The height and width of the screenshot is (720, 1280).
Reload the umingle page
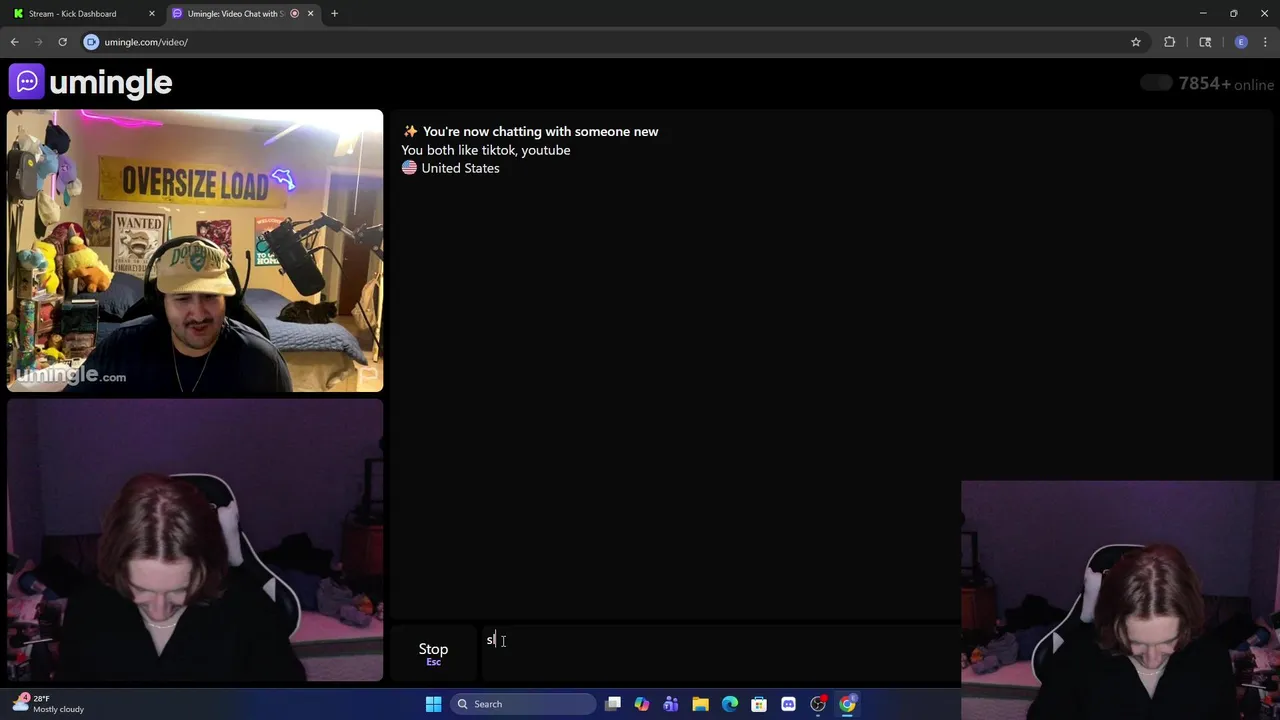click(62, 42)
